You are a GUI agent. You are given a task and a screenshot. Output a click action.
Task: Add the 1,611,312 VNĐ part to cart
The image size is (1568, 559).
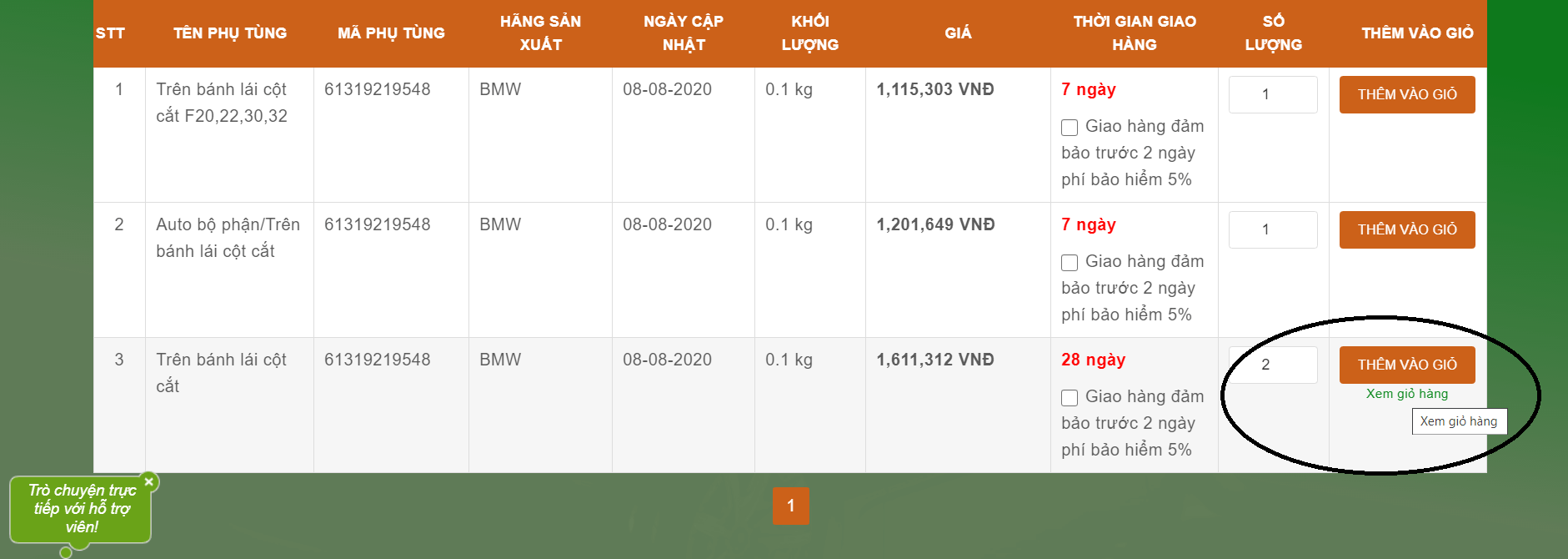(x=1406, y=365)
